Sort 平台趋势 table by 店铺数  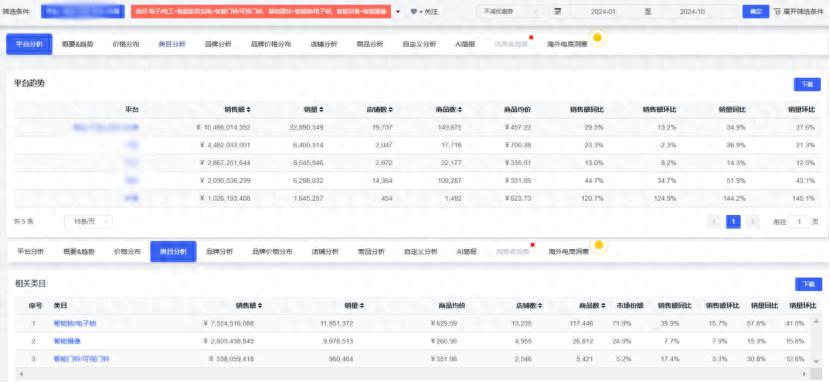pyautogui.click(x=390, y=110)
